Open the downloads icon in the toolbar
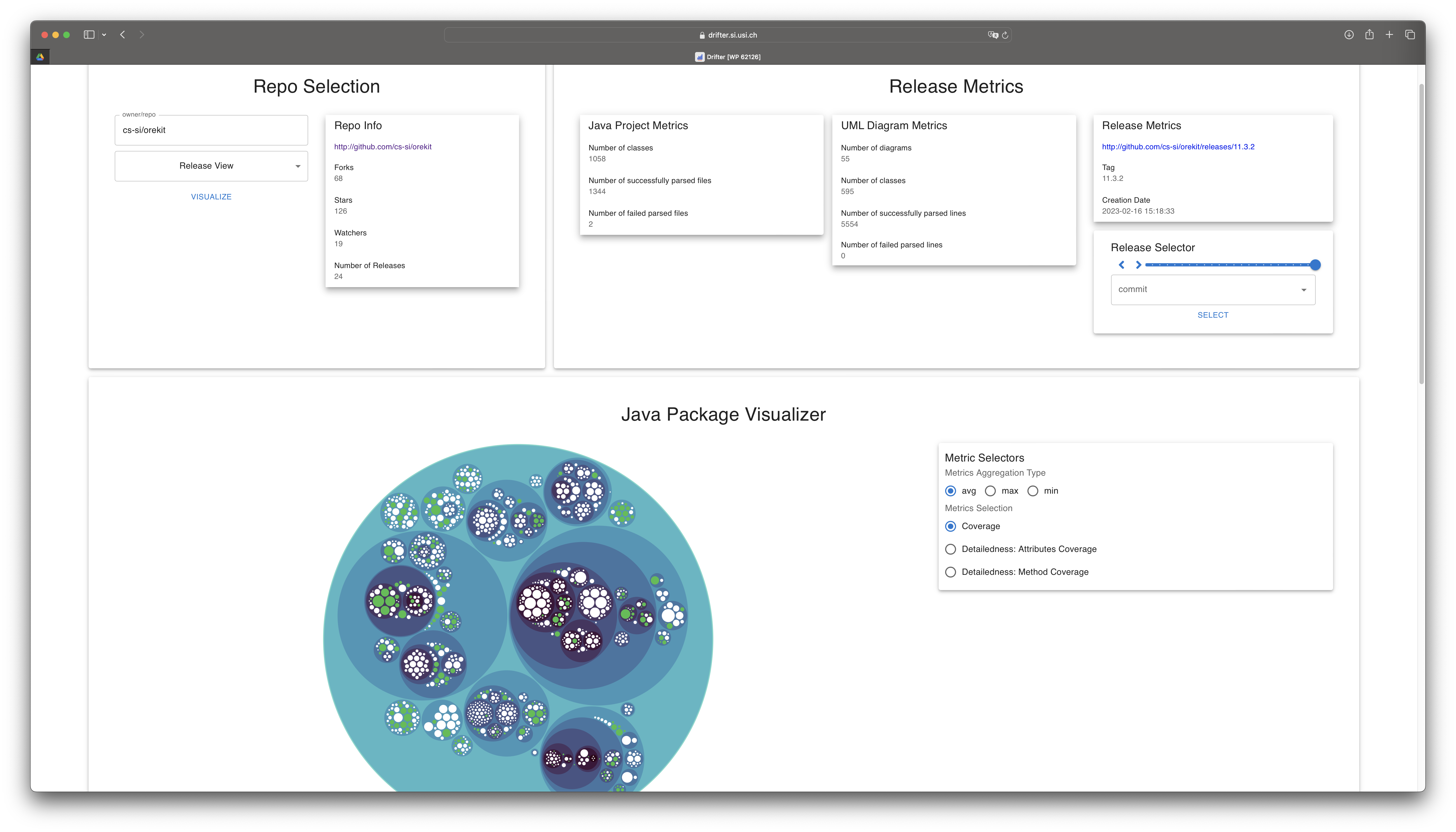Image resolution: width=1456 pixels, height=832 pixels. [1349, 35]
